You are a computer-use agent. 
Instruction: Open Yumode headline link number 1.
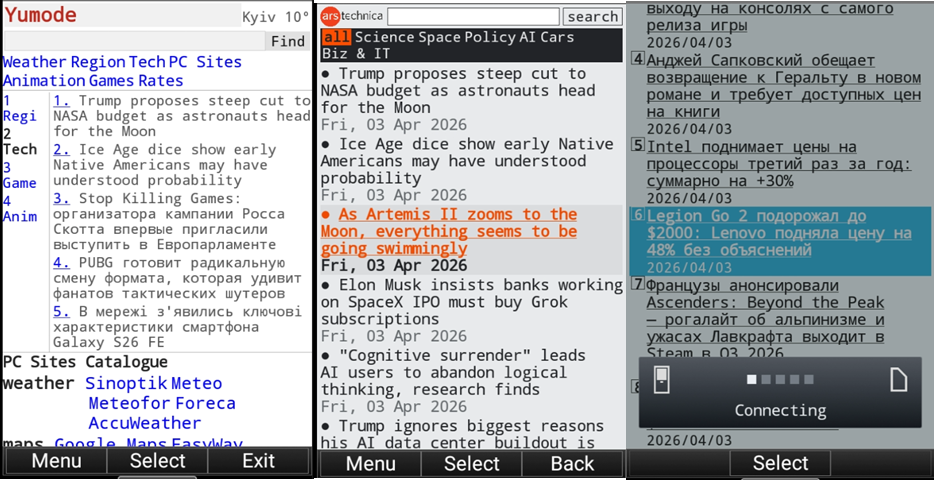[x=61, y=101]
